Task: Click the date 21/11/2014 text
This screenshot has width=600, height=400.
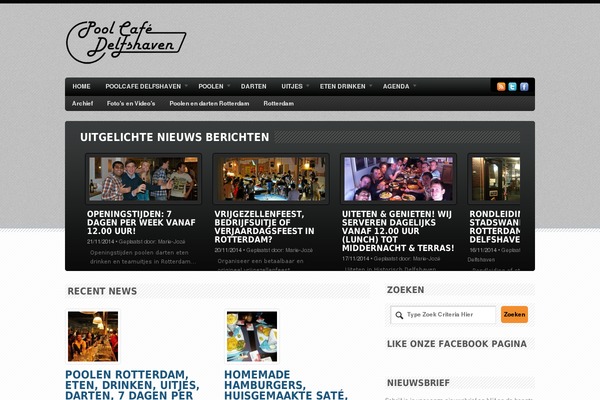Action: pos(101,242)
